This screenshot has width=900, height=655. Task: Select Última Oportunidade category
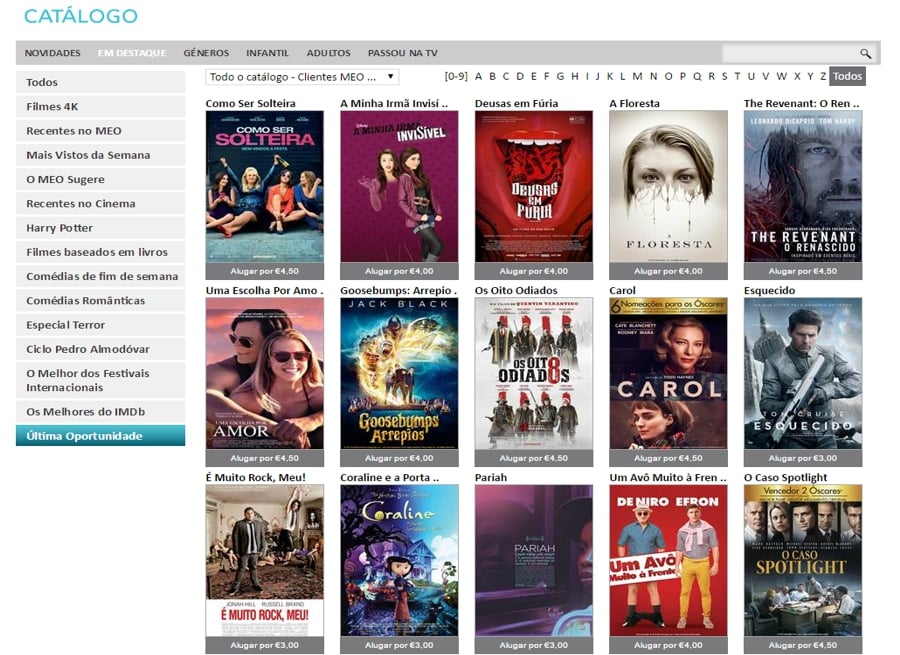pos(100,436)
